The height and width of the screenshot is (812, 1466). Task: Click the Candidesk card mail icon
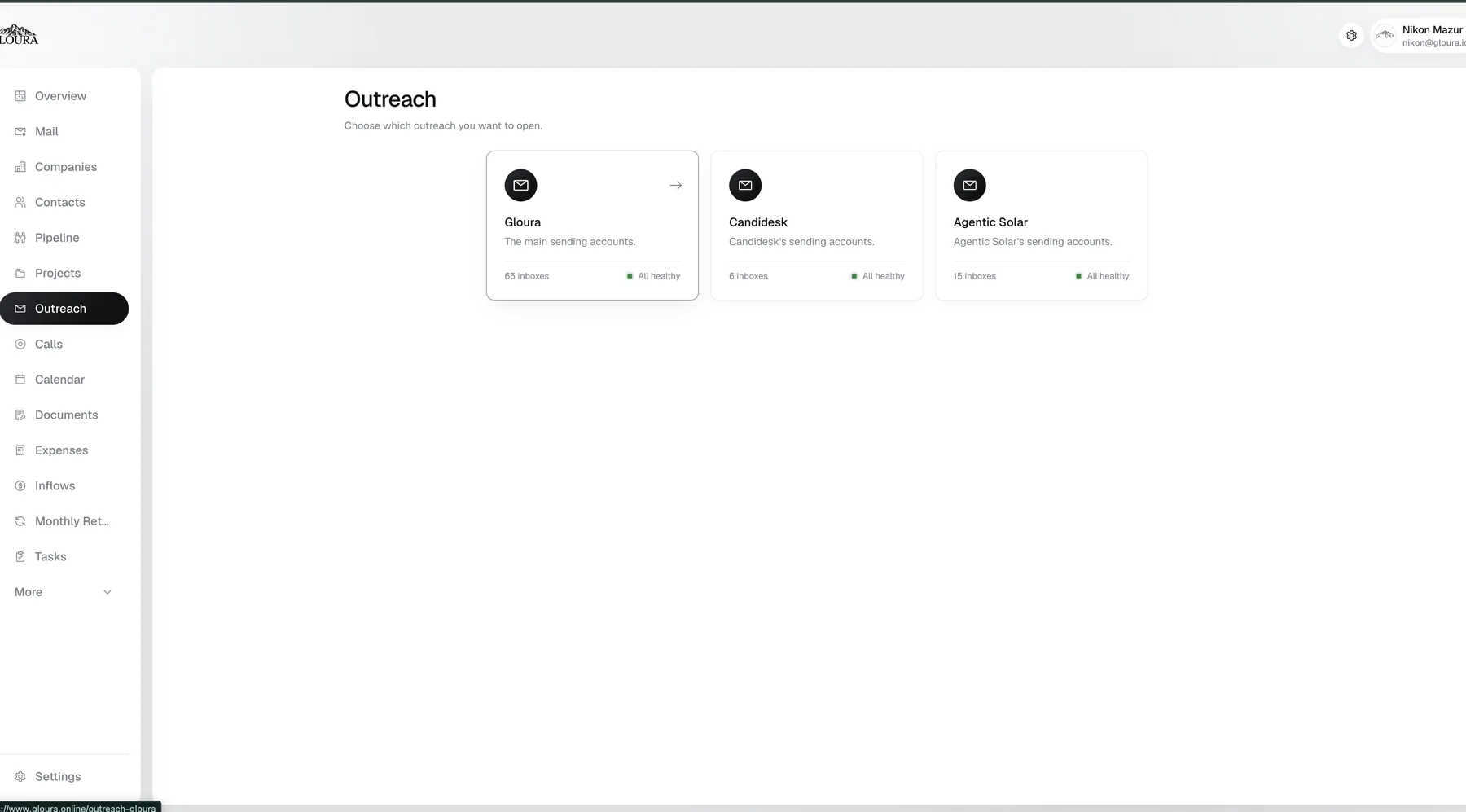click(x=745, y=185)
